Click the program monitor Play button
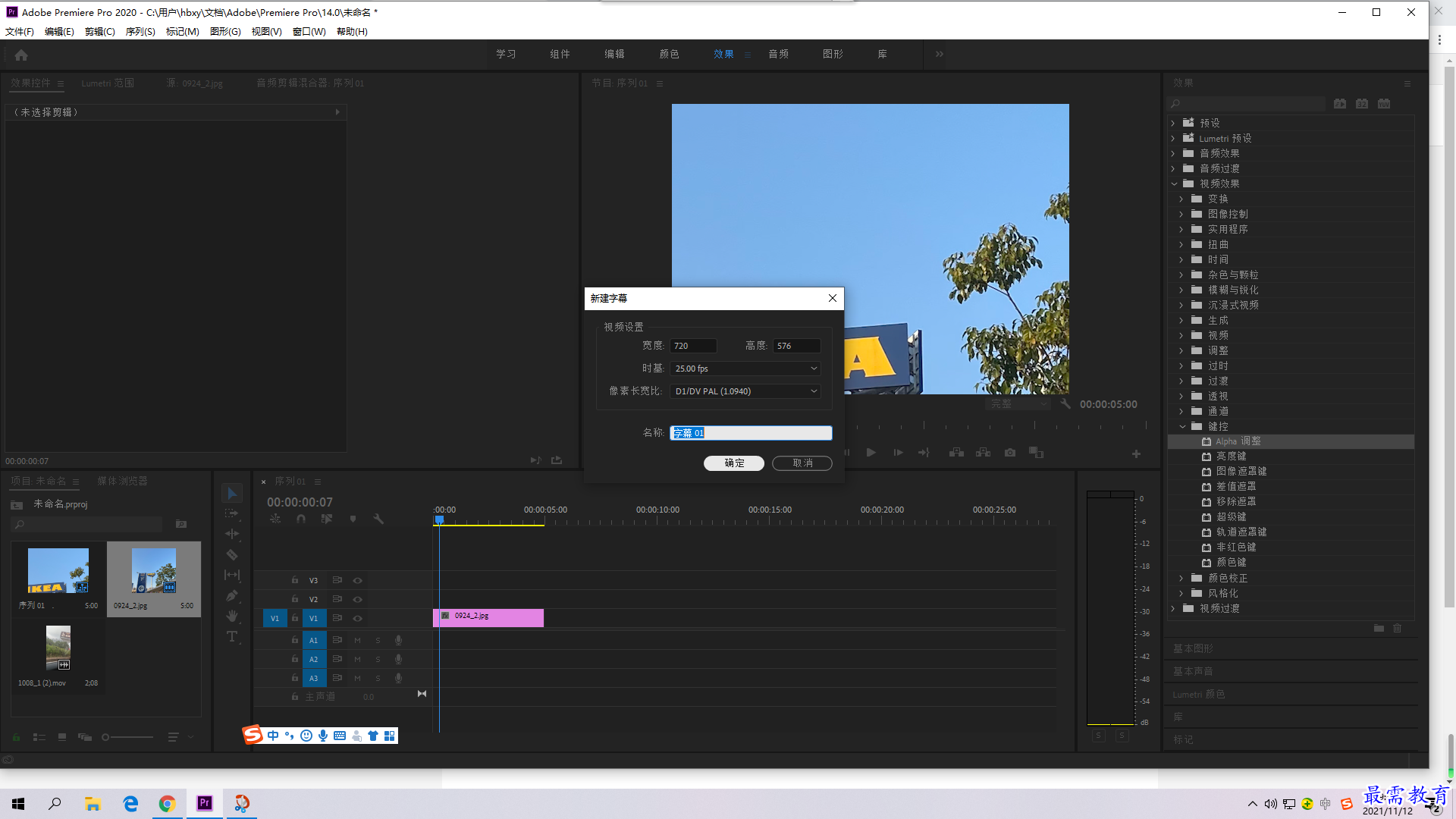1456x819 pixels. coord(871,453)
